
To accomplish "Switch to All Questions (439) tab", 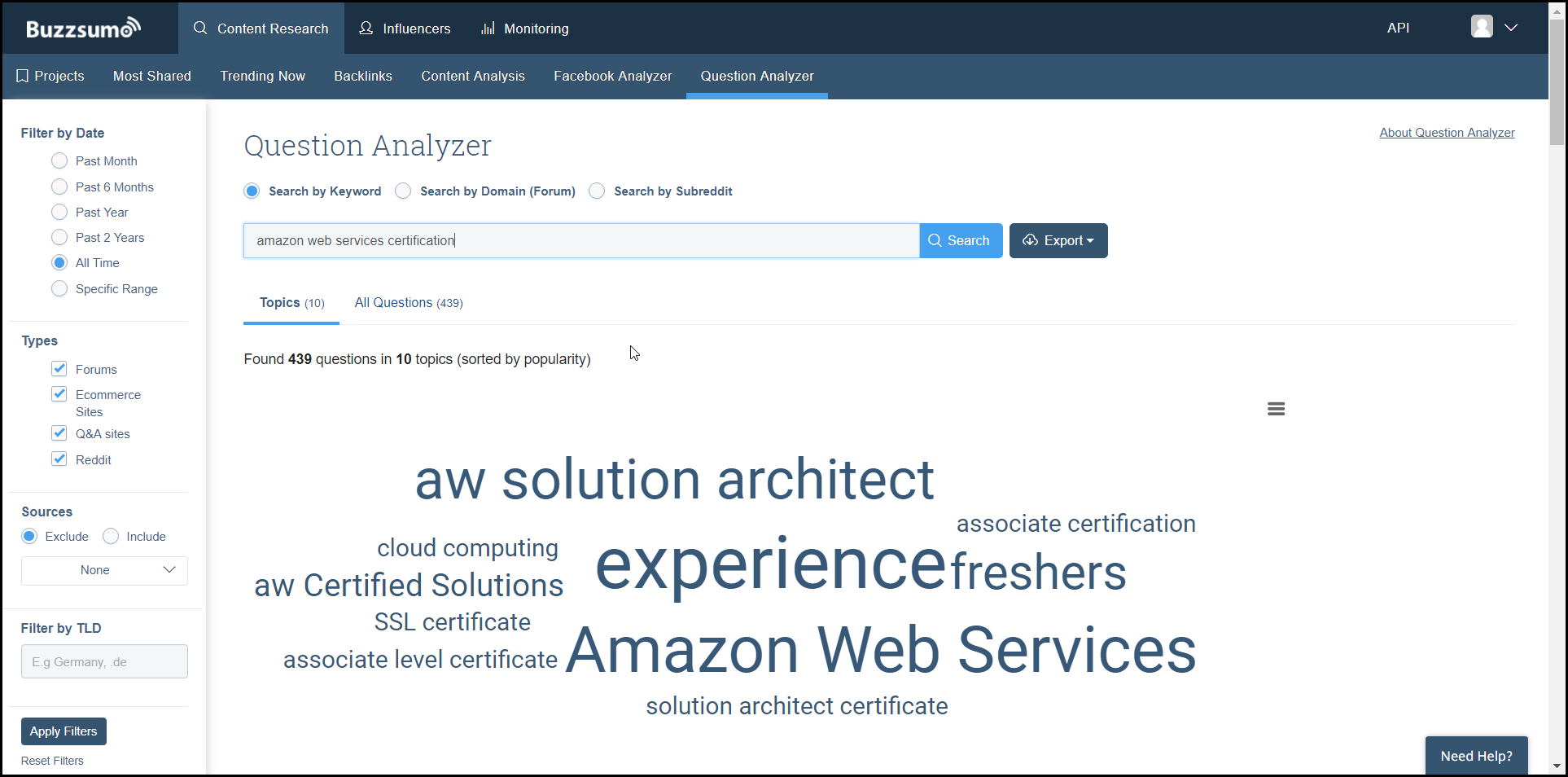I will (x=409, y=303).
